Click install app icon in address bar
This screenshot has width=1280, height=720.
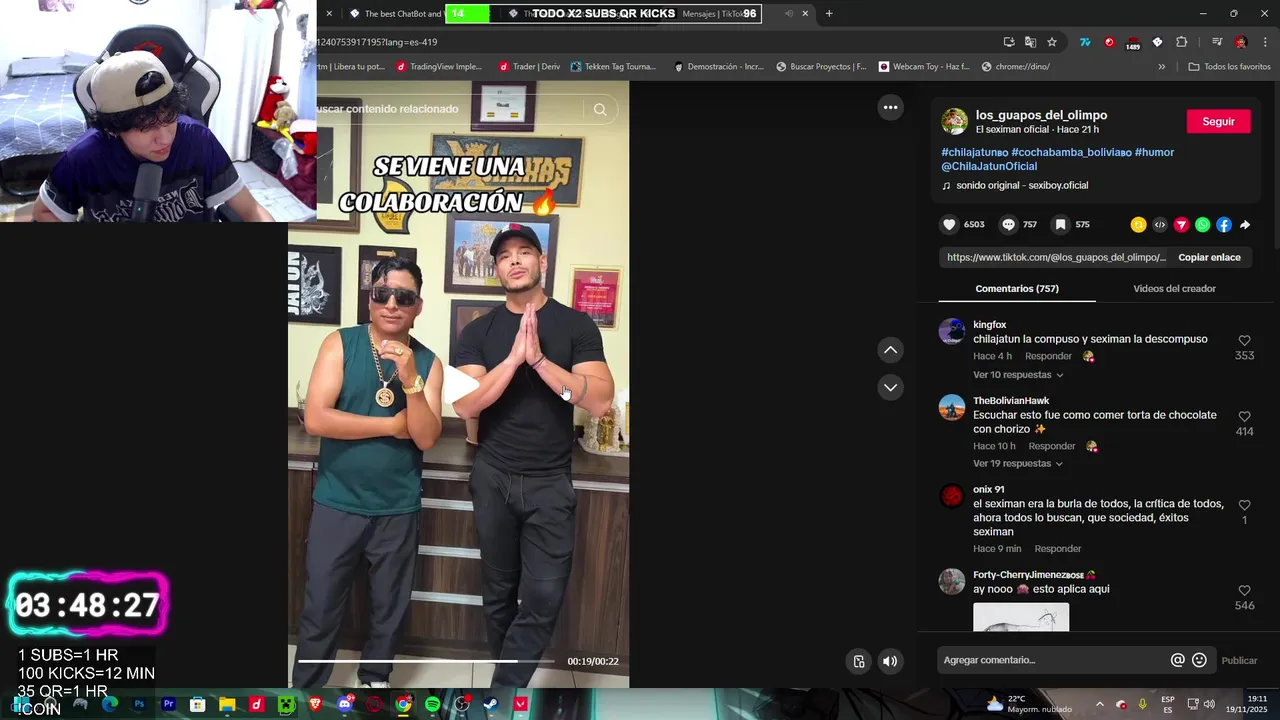pos(1009,42)
